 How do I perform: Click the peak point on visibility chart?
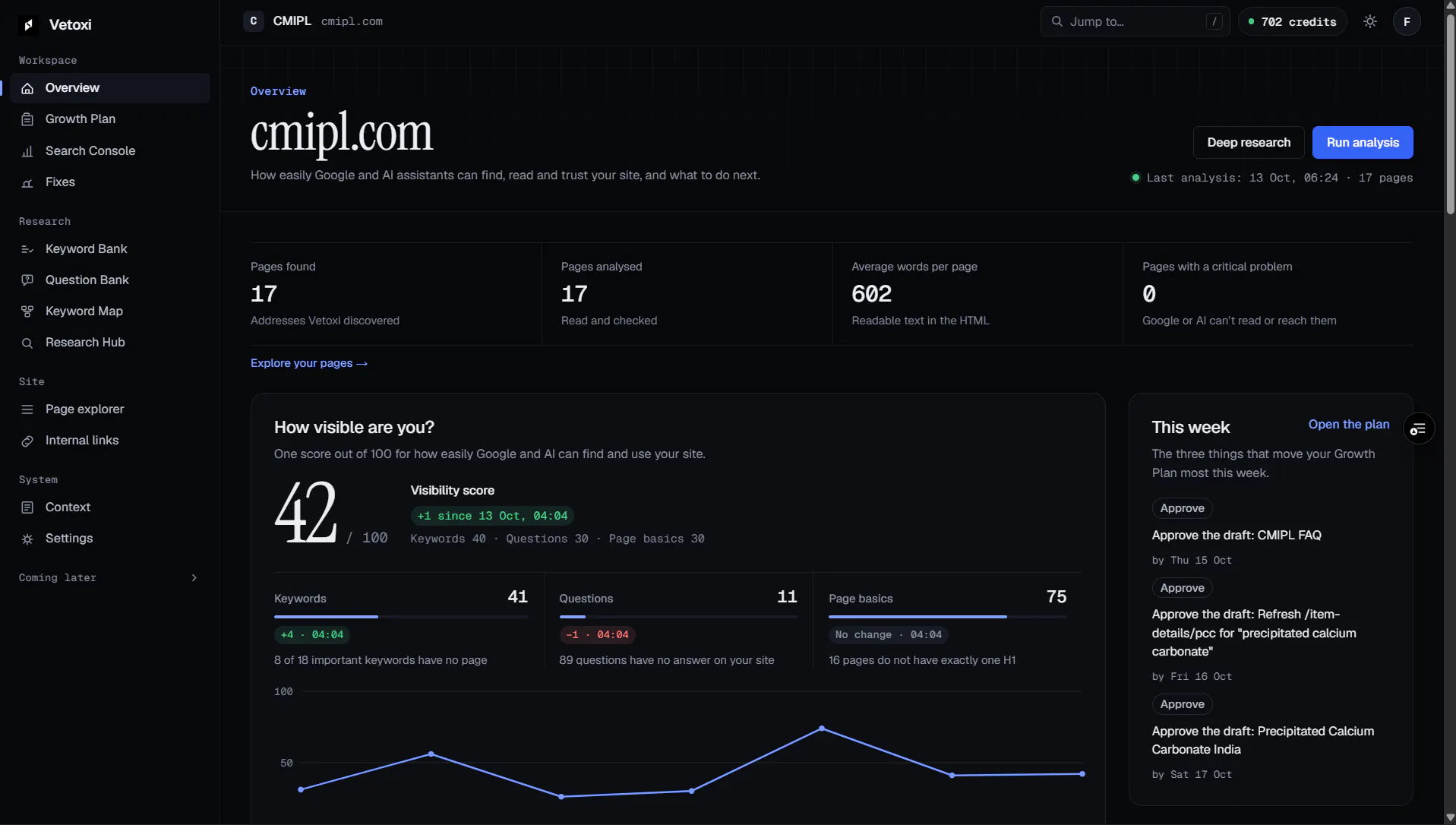[x=821, y=729]
